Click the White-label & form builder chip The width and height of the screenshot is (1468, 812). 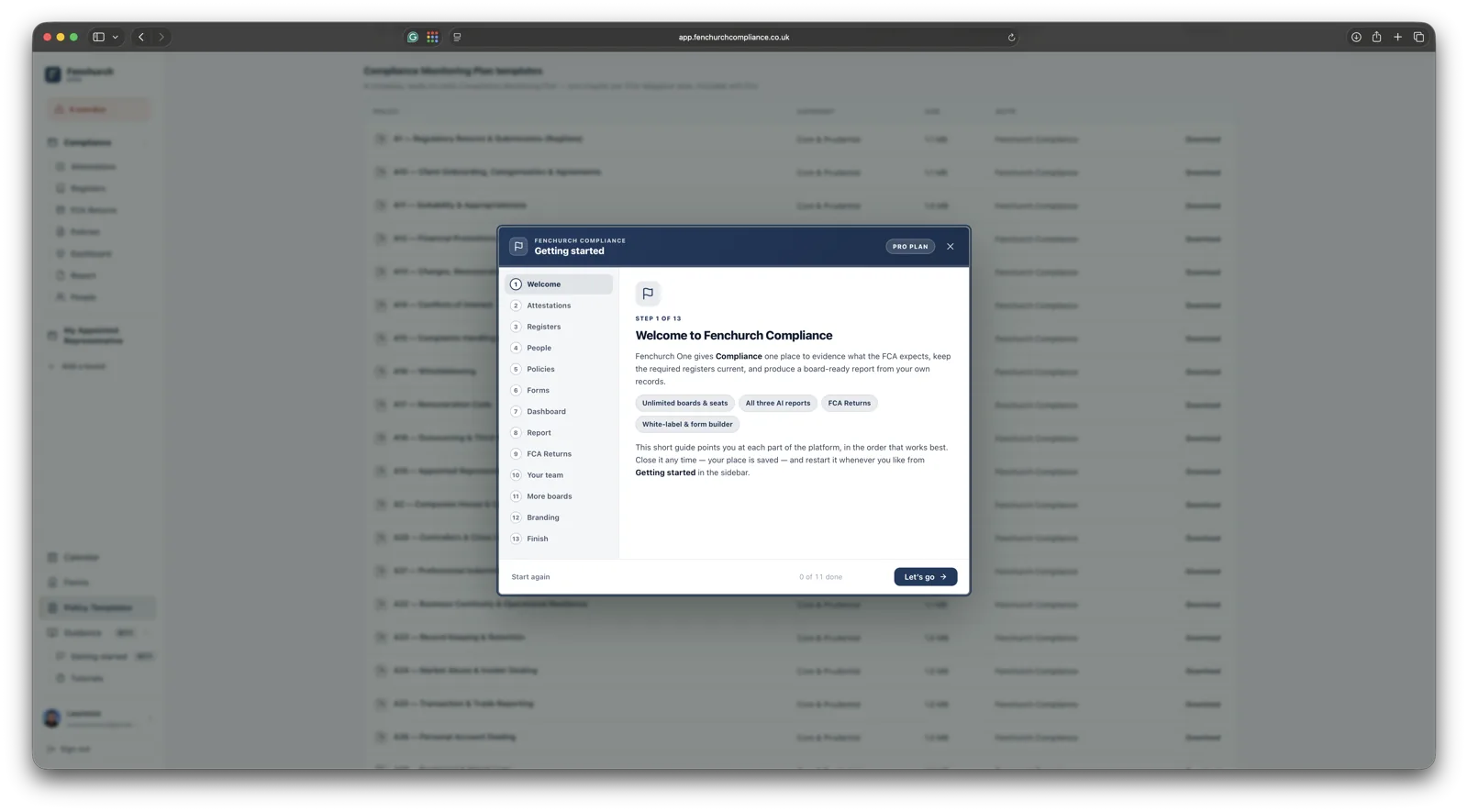(687, 424)
